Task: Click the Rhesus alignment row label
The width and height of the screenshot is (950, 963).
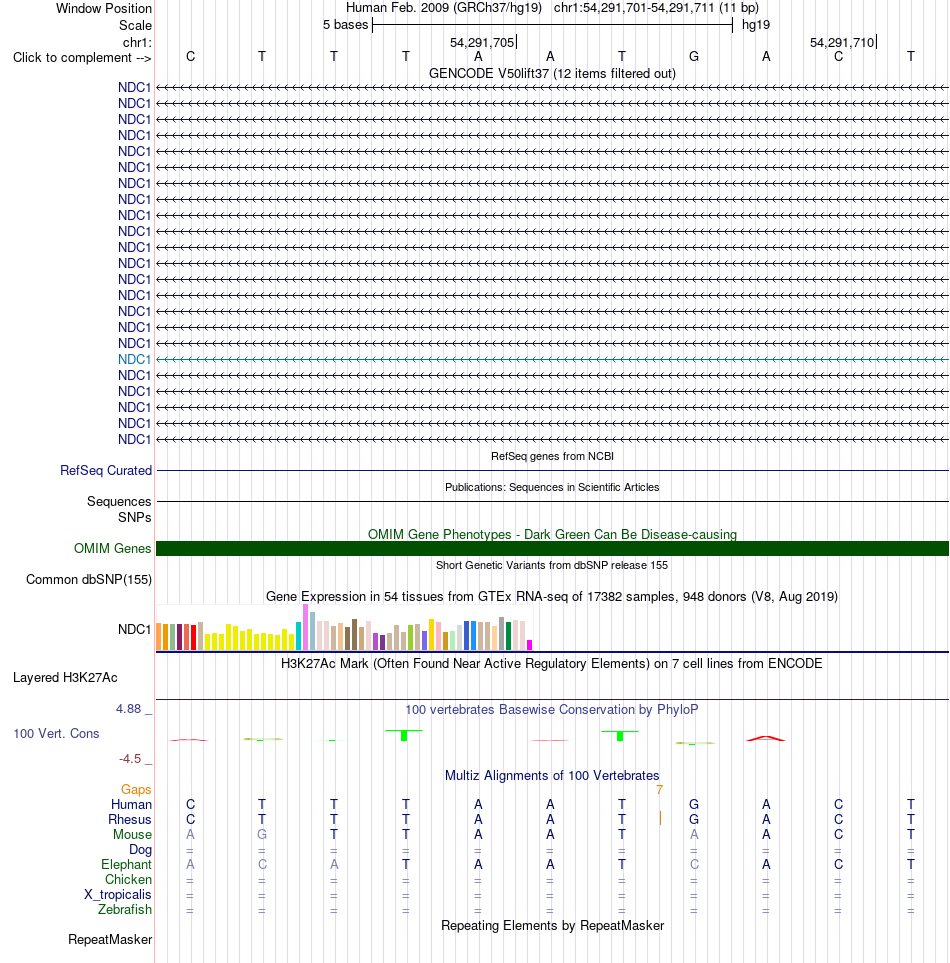Action: click(130, 820)
